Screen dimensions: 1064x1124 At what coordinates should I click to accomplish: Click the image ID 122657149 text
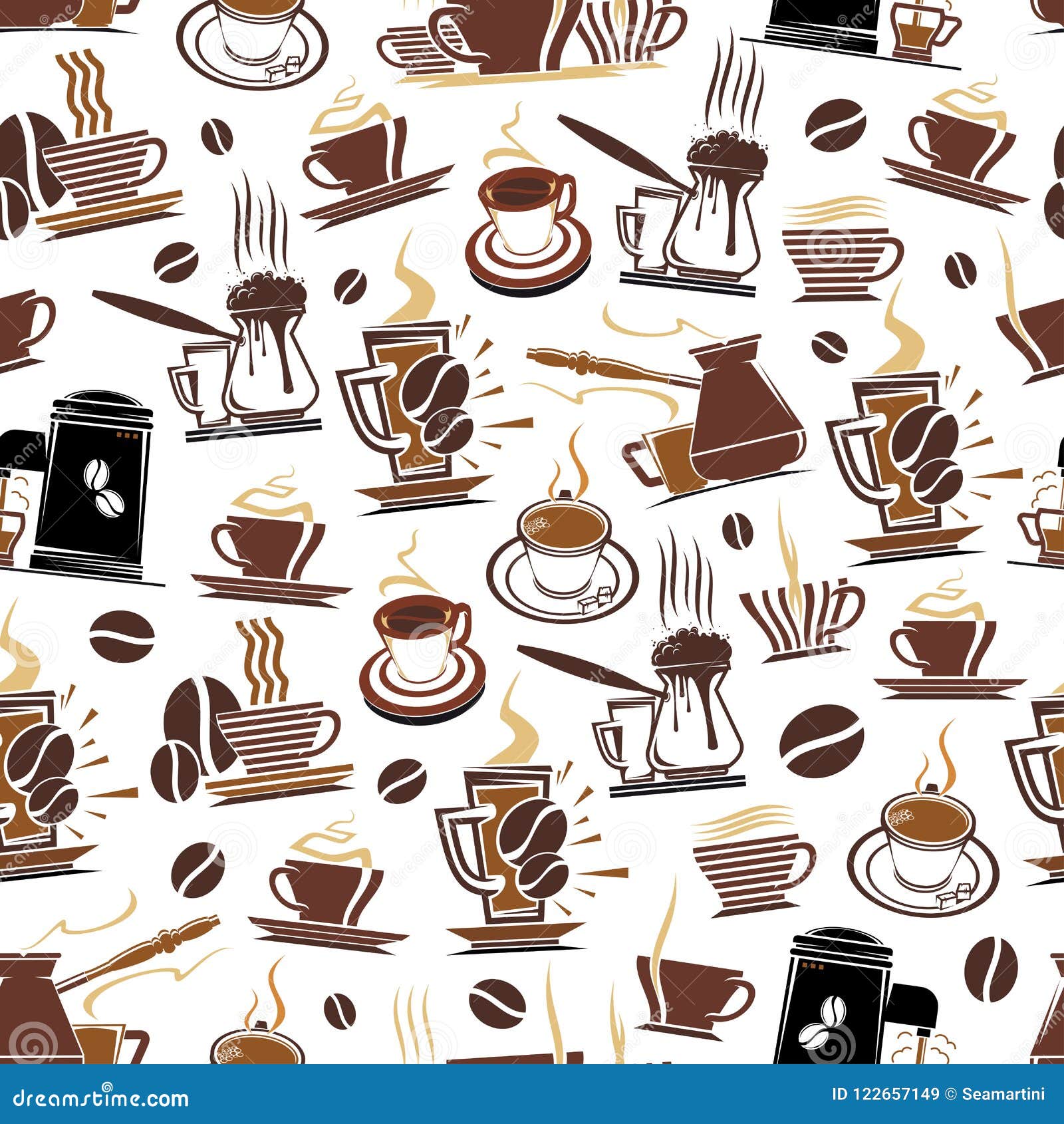(x=885, y=1094)
